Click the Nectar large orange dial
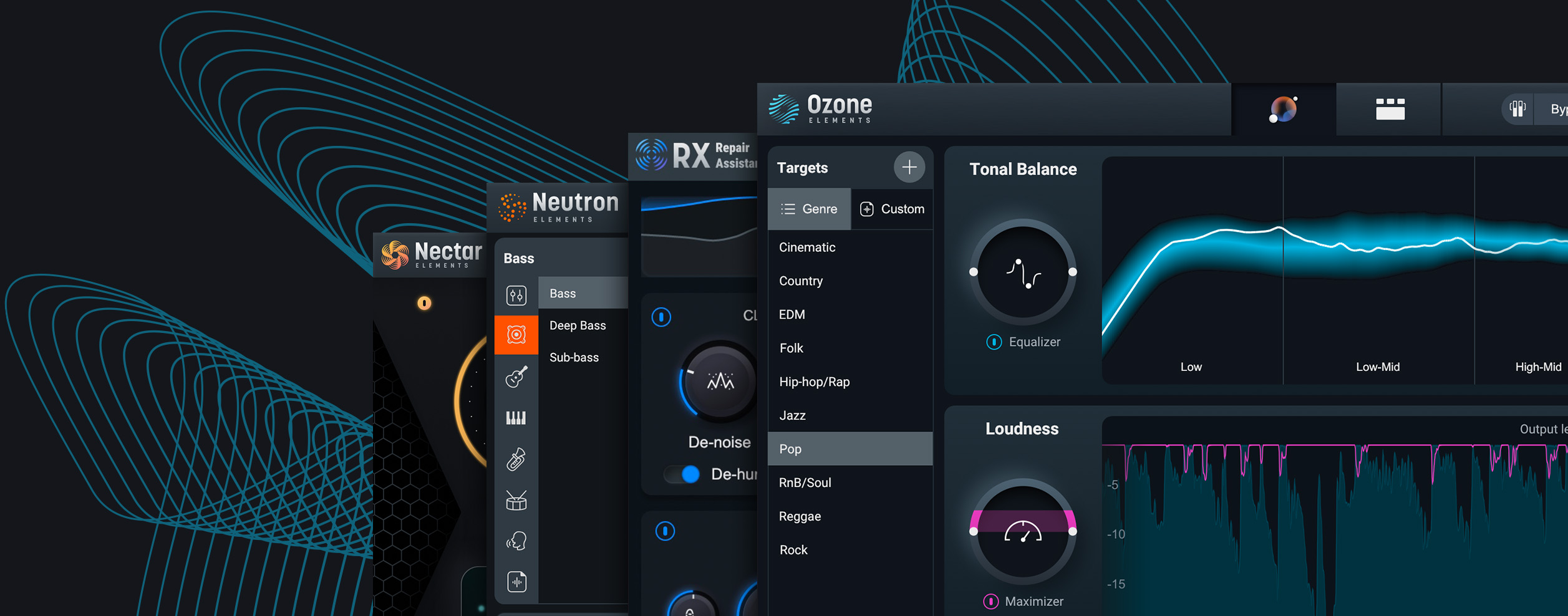This screenshot has width=1568, height=616. click(x=472, y=402)
